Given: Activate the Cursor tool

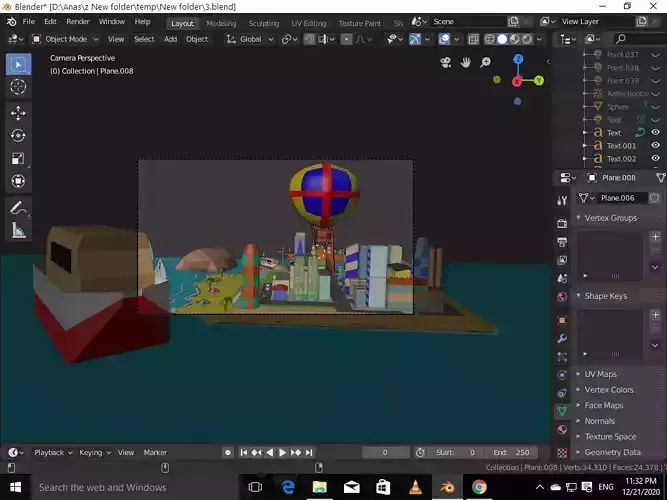Looking at the screenshot, I should (x=18, y=87).
